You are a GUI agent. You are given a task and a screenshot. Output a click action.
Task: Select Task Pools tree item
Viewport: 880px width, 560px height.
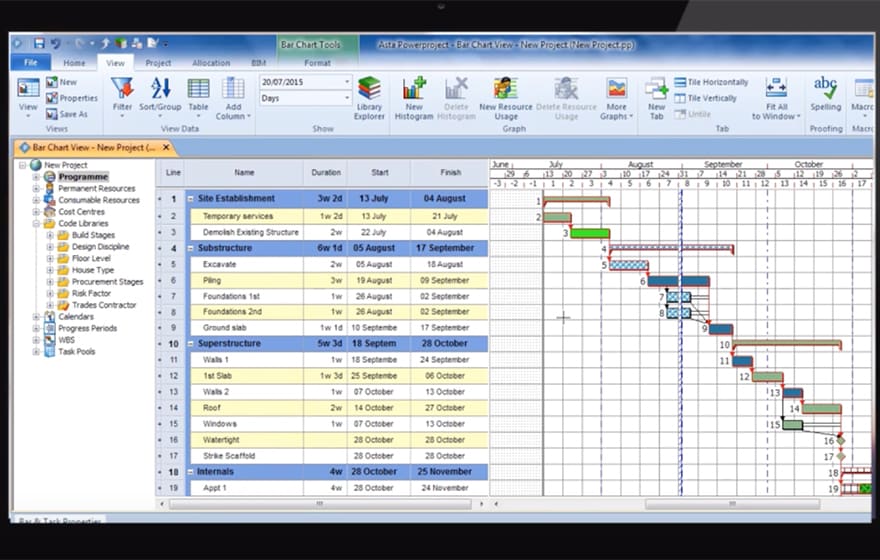[77, 351]
